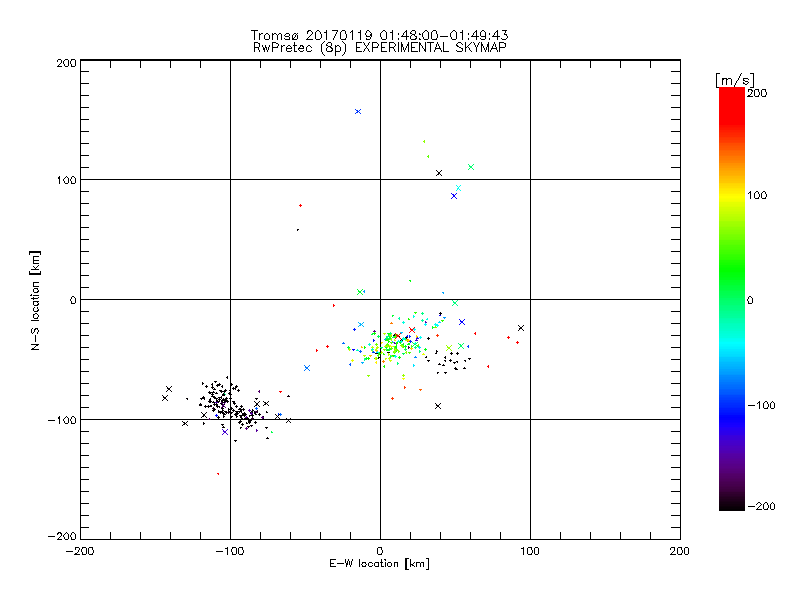Click the y-axis tick label 100

pyautogui.click(x=66, y=180)
